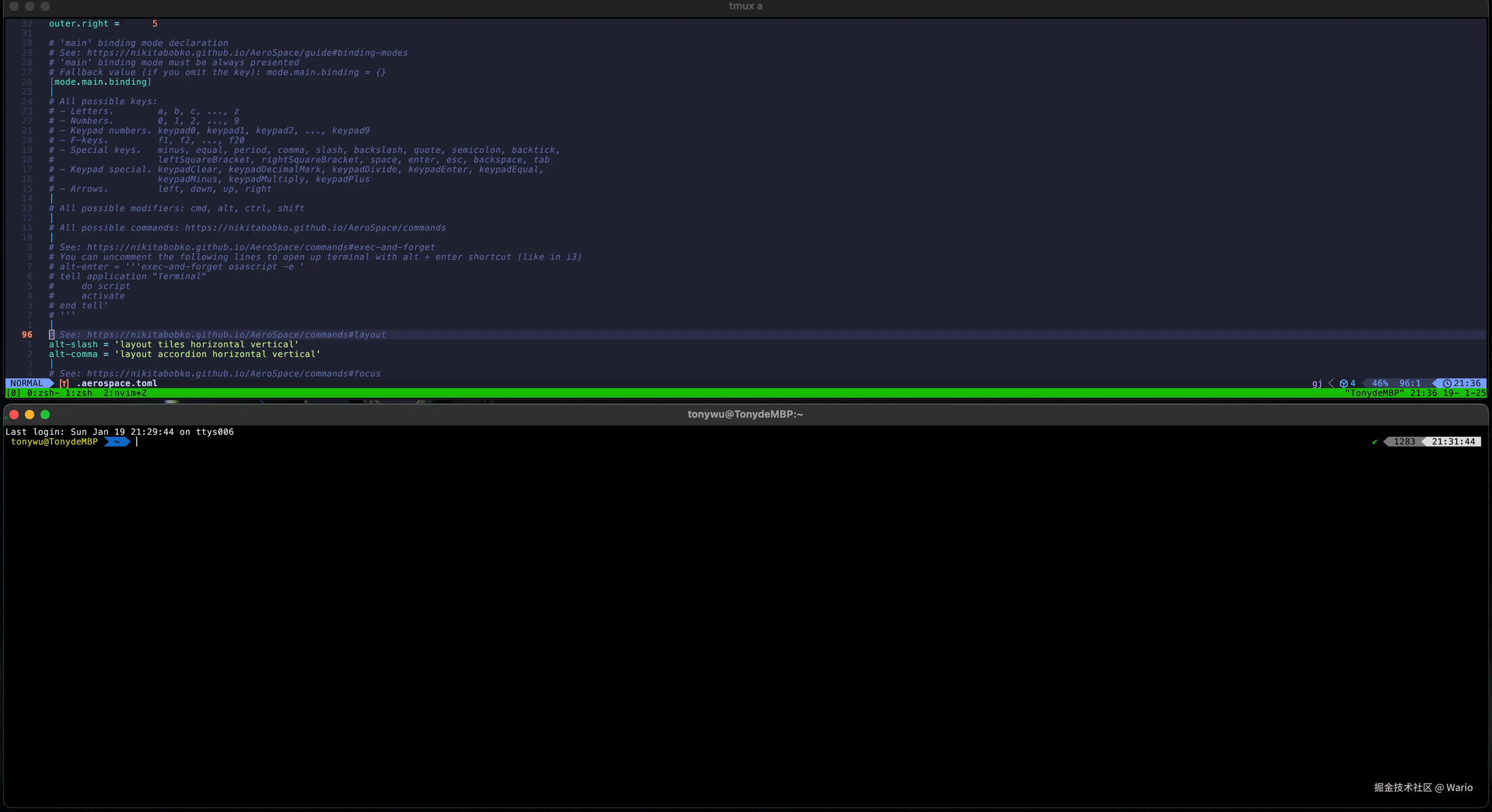Click the green zoom button on terminal window

point(45,415)
